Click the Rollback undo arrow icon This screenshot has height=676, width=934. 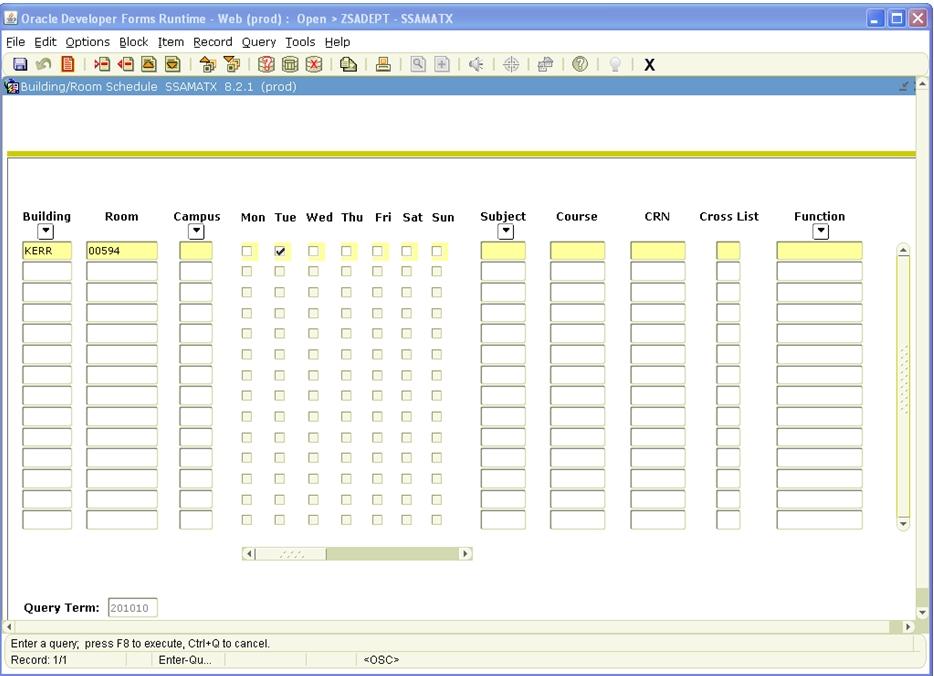pyautogui.click(x=43, y=64)
